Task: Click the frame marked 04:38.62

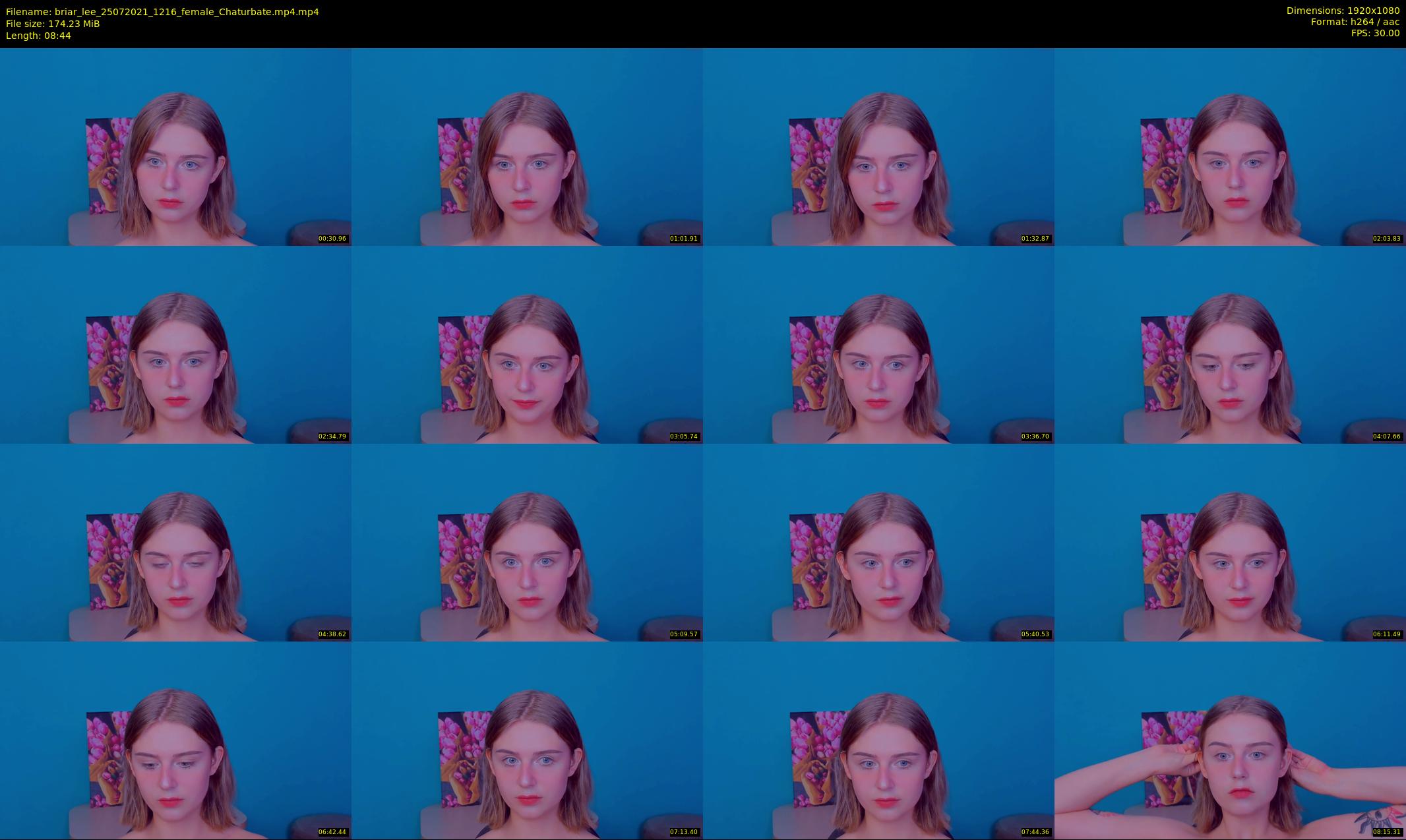Action: point(175,542)
